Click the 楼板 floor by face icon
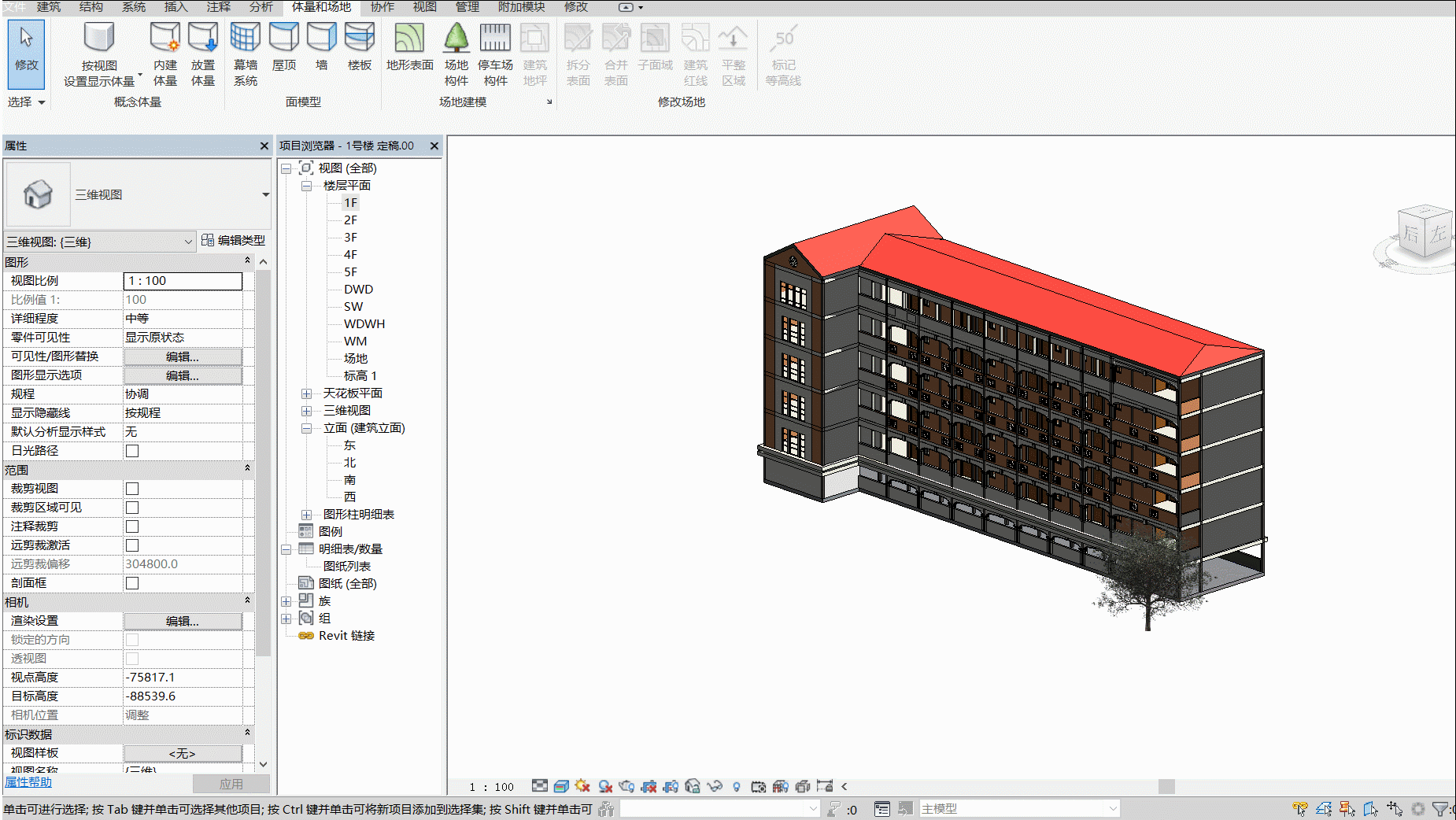Viewport: 1456px width, 820px height. [x=360, y=37]
